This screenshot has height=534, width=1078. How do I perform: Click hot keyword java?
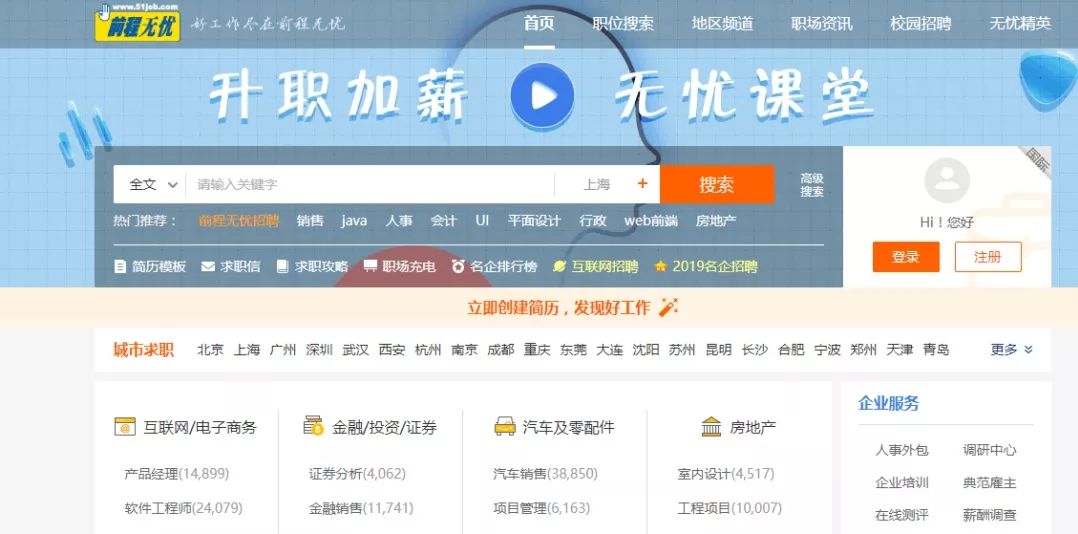(354, 221)
